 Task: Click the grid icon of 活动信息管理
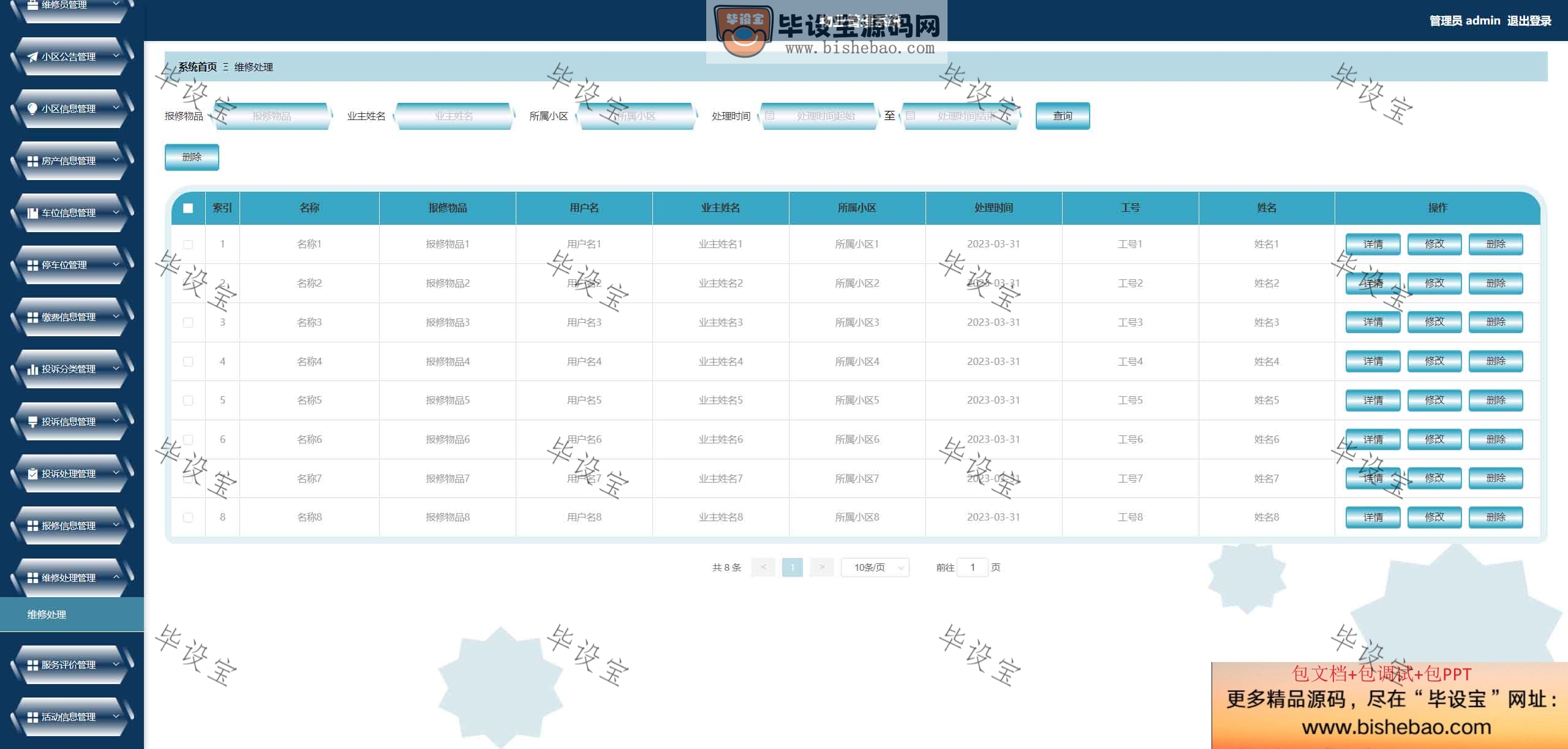coord(32,717)
